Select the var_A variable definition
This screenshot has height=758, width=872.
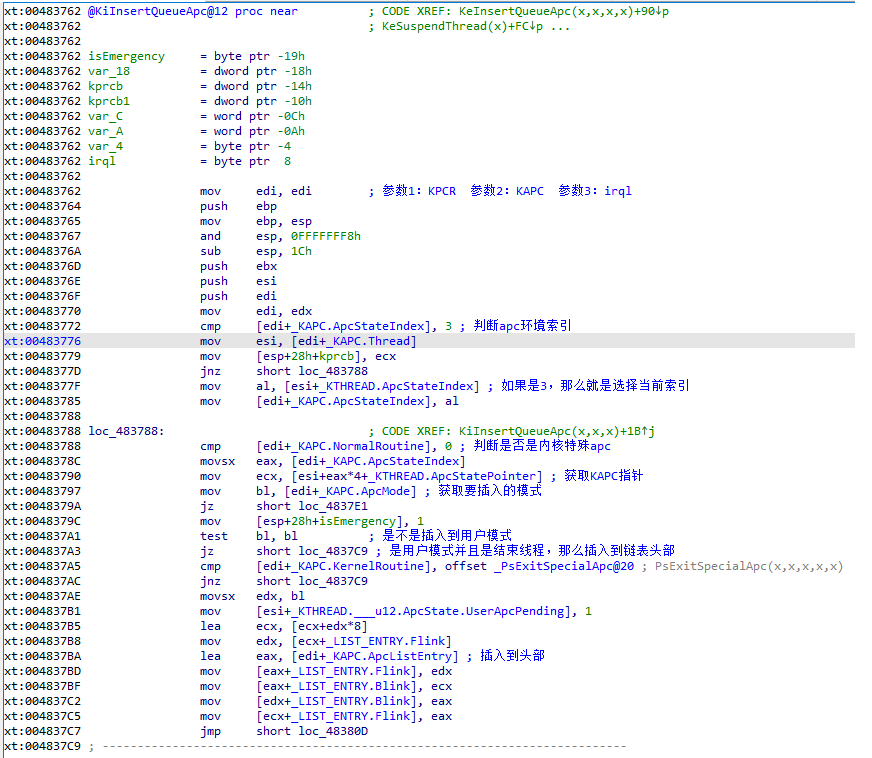coord(106,131)
